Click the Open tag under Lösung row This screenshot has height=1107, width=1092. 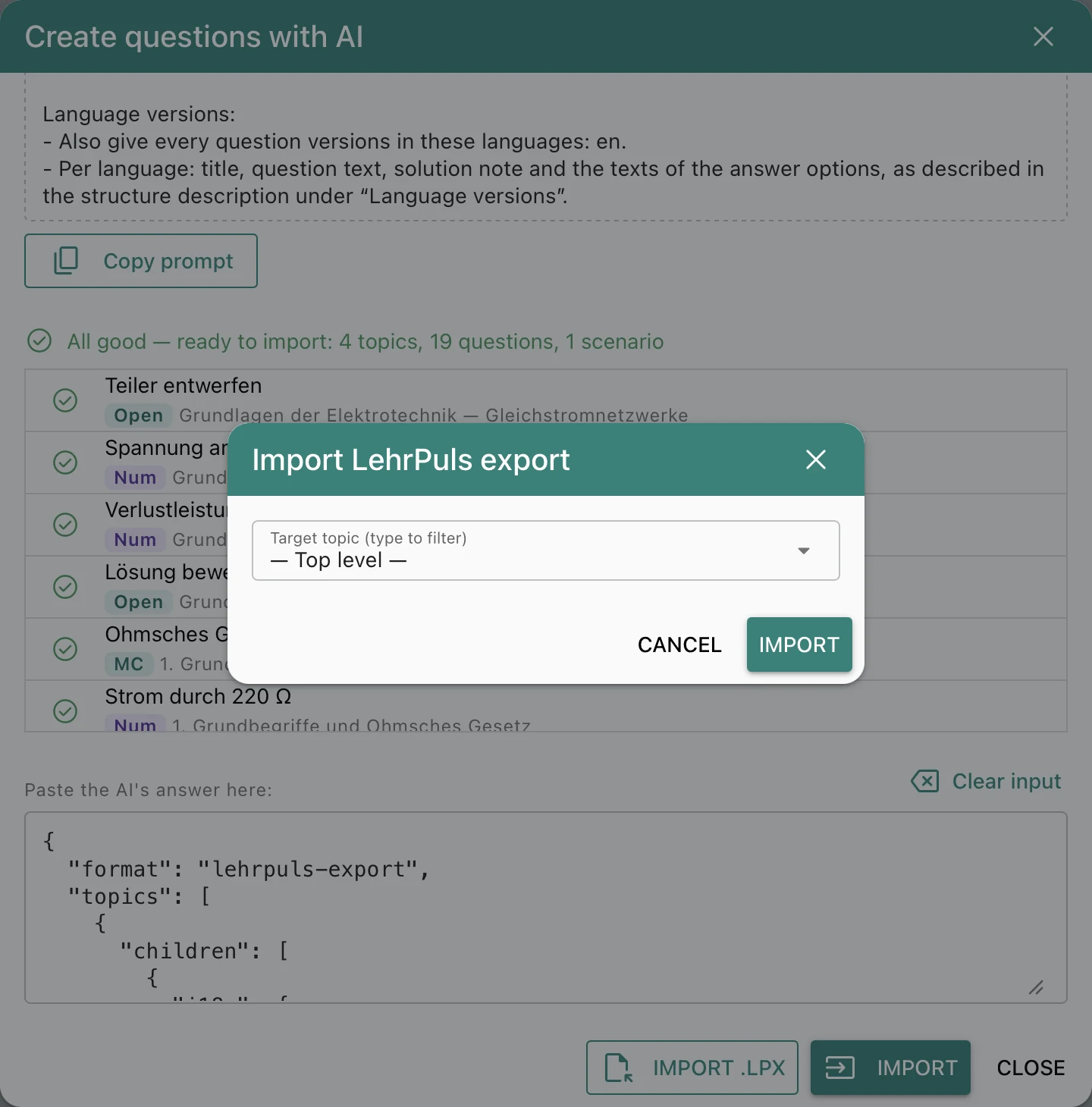tap(139, 602)
